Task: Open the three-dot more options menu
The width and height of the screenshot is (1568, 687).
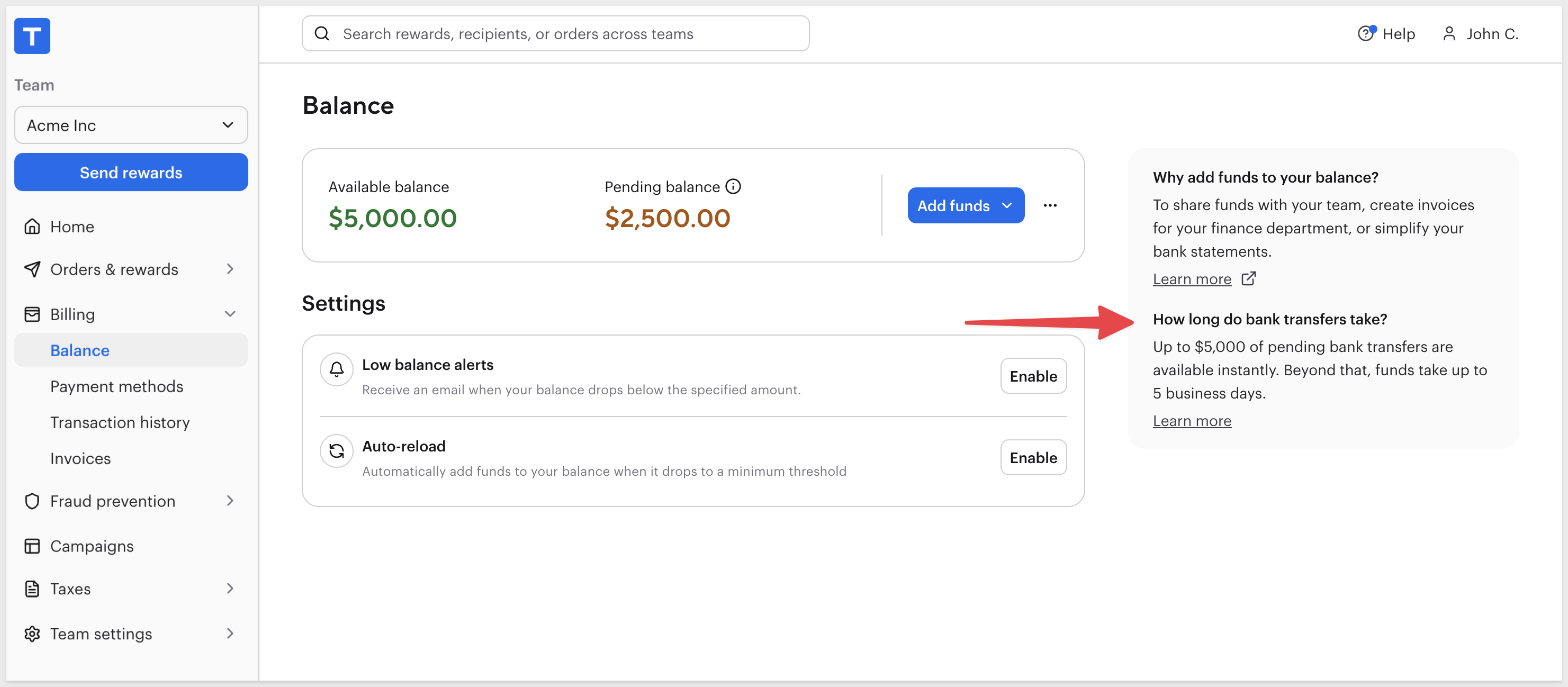Action: (1050, 206)
